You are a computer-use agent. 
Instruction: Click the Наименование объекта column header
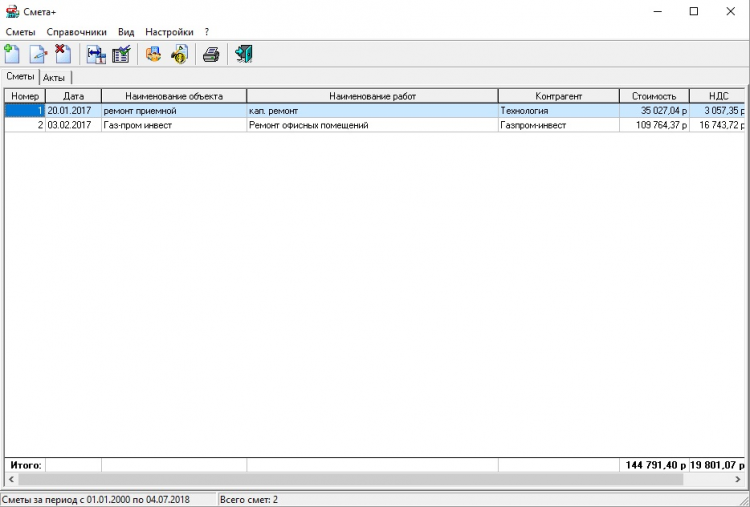point(174,96)
